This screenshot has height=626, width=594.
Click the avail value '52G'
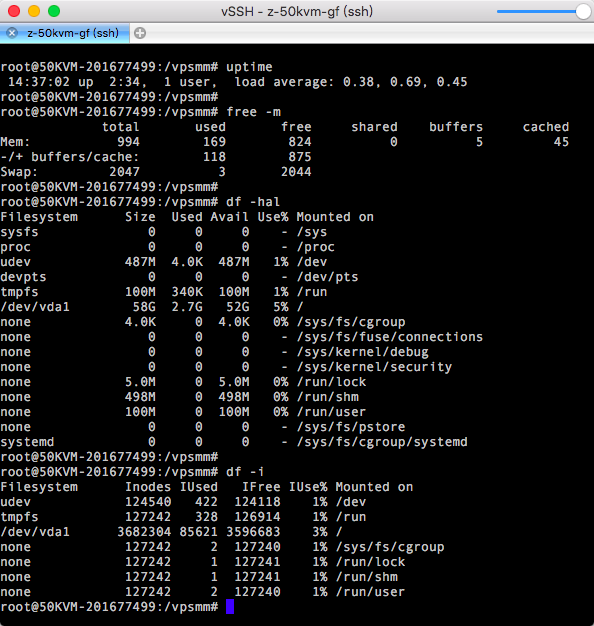238,307
